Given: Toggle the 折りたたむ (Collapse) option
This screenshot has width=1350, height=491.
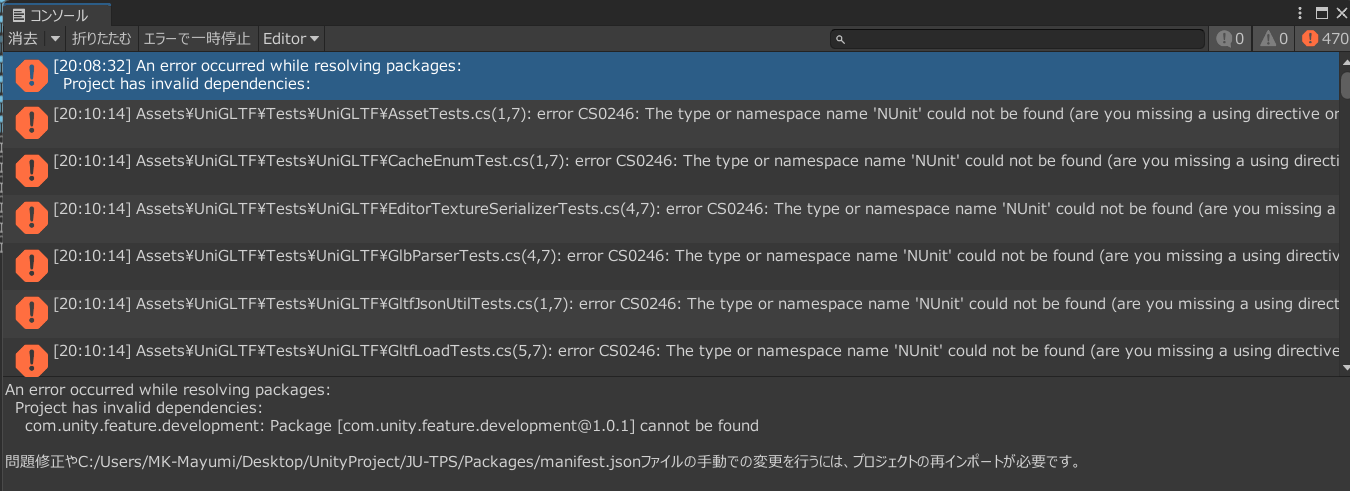Looking at the screenshot, I should pos(101,39).
